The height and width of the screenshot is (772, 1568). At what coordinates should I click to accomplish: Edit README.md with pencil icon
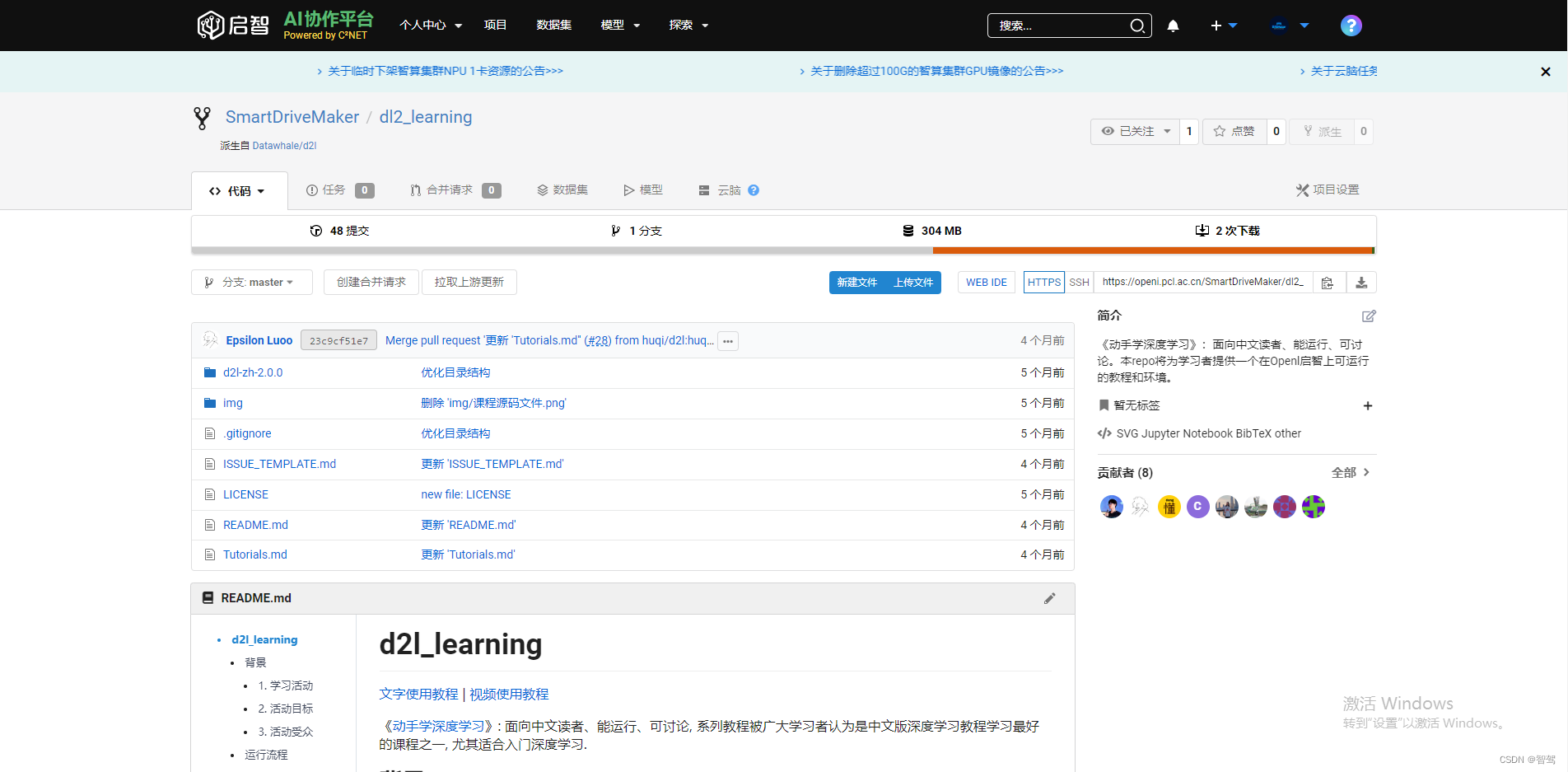tap(1049, 598)
